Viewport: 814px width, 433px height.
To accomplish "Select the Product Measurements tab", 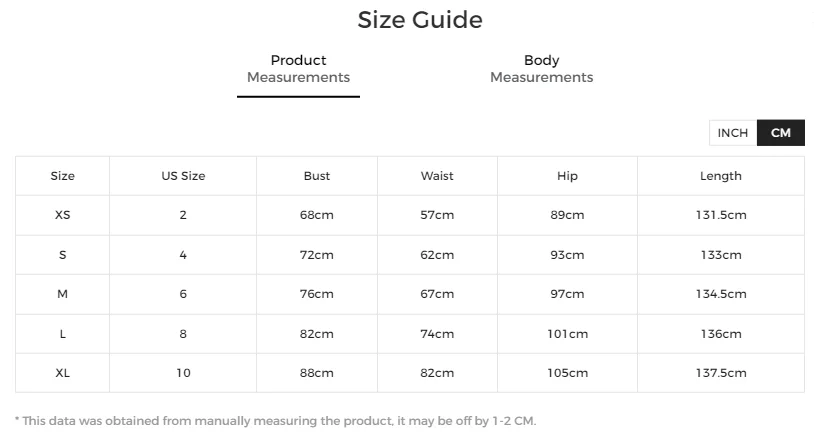I will (x=299, y=69).
